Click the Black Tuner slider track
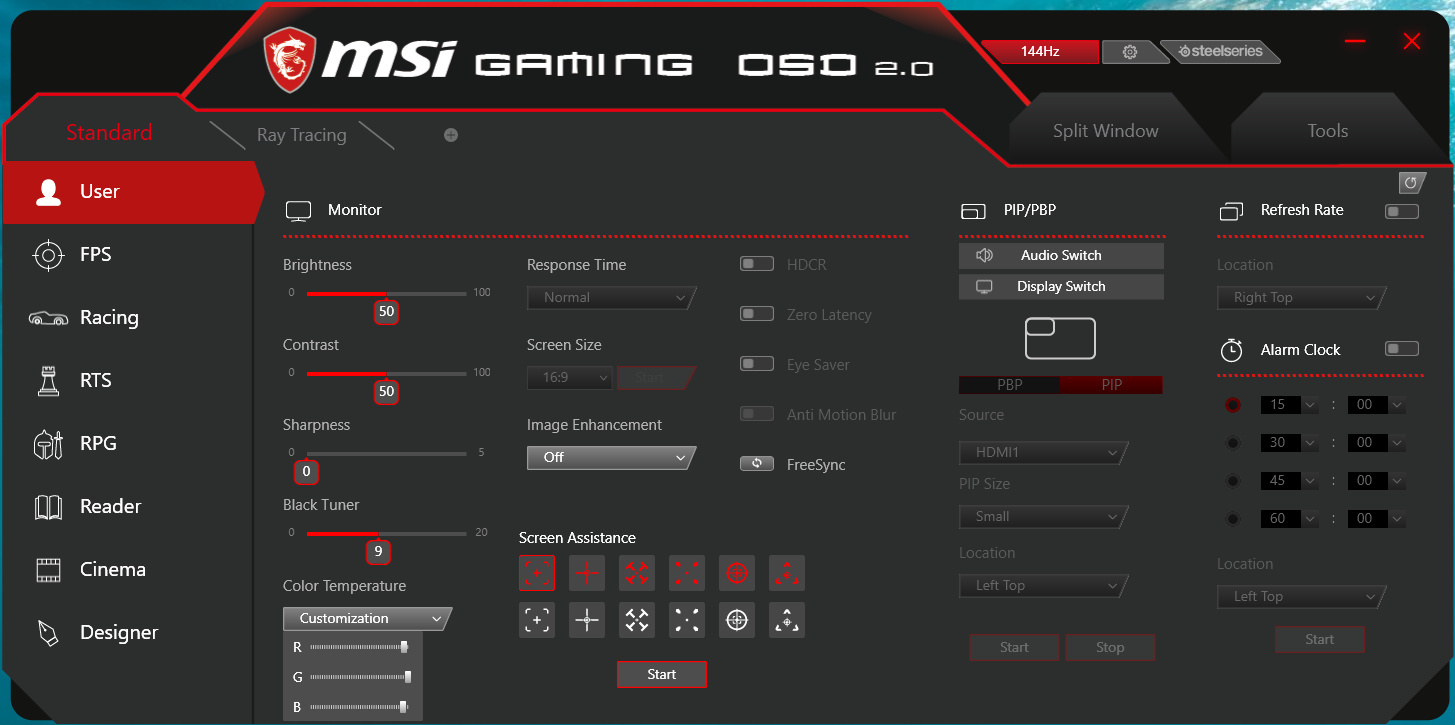The height and width of the screenshot is (725, 1455). pos(386,534)
